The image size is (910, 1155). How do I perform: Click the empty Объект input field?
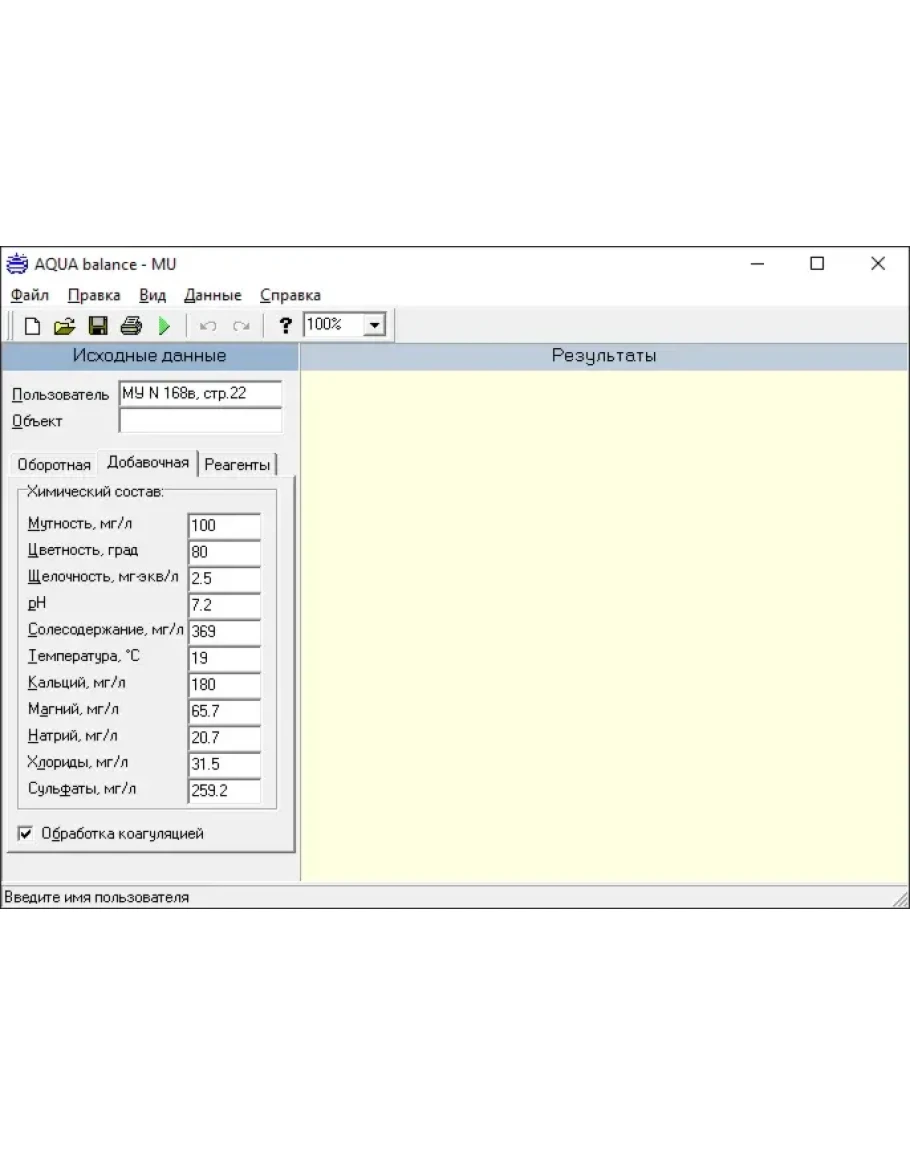click(200, 421)
